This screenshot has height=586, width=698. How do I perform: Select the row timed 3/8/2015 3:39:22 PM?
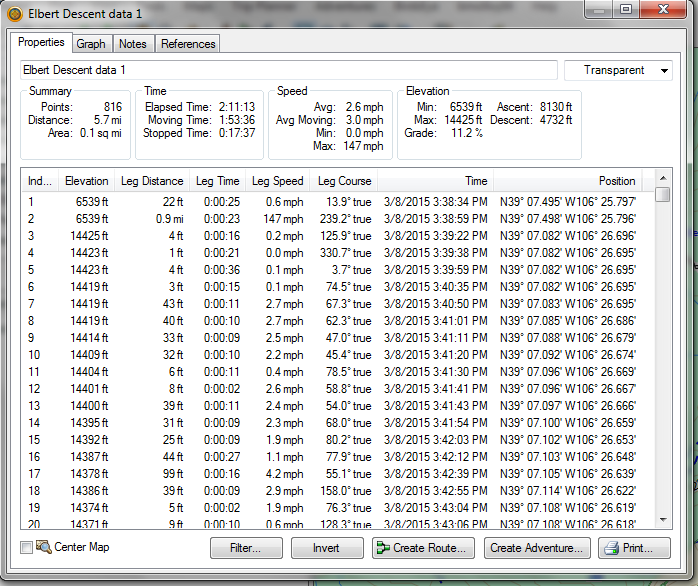(337, 236)
